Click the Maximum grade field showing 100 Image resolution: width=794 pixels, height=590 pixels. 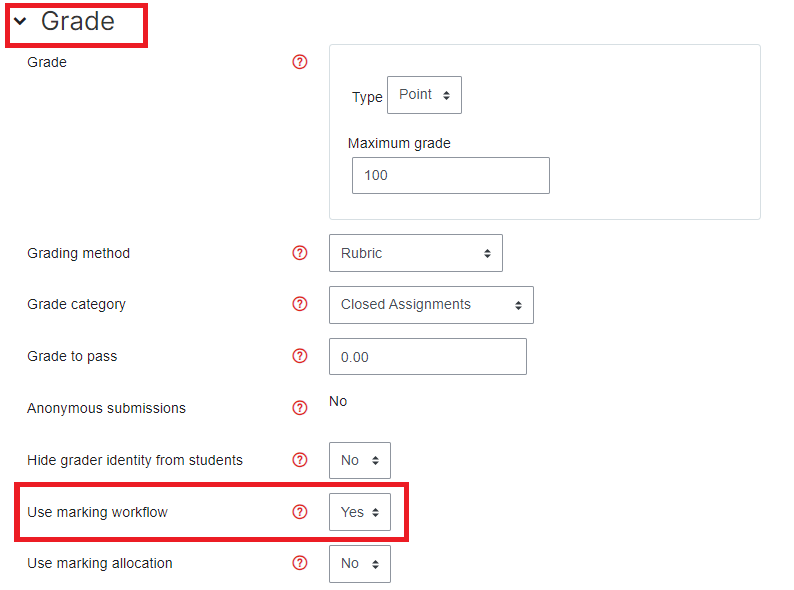pos(451,175)
